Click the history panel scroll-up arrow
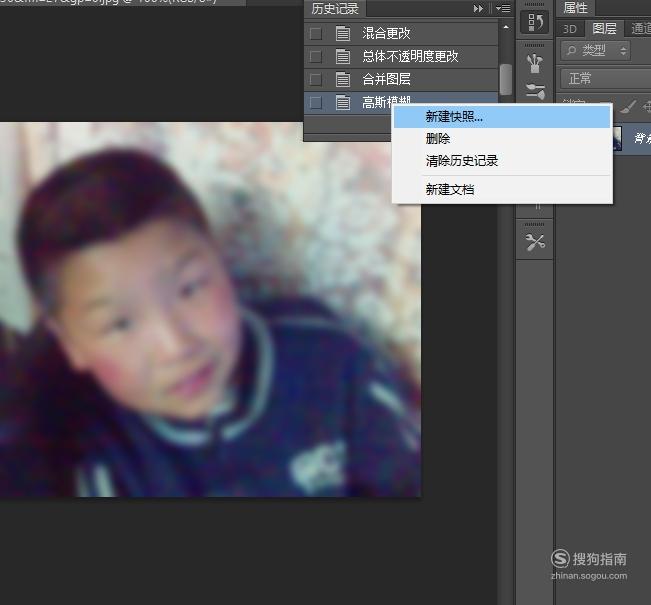This screenshot has height=605, width=651. pos(506,27)
